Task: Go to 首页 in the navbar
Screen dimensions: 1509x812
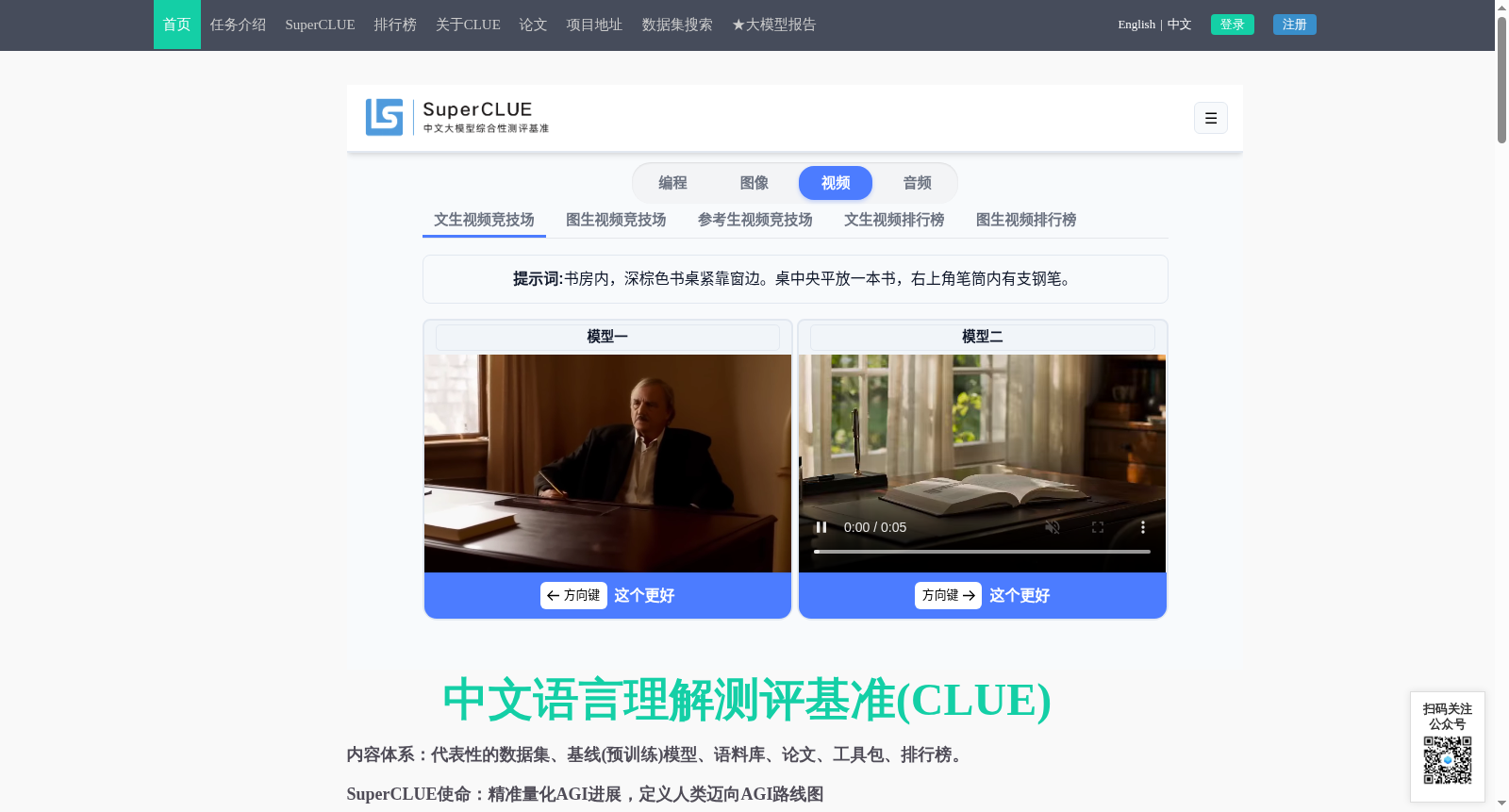Action: 177,25
